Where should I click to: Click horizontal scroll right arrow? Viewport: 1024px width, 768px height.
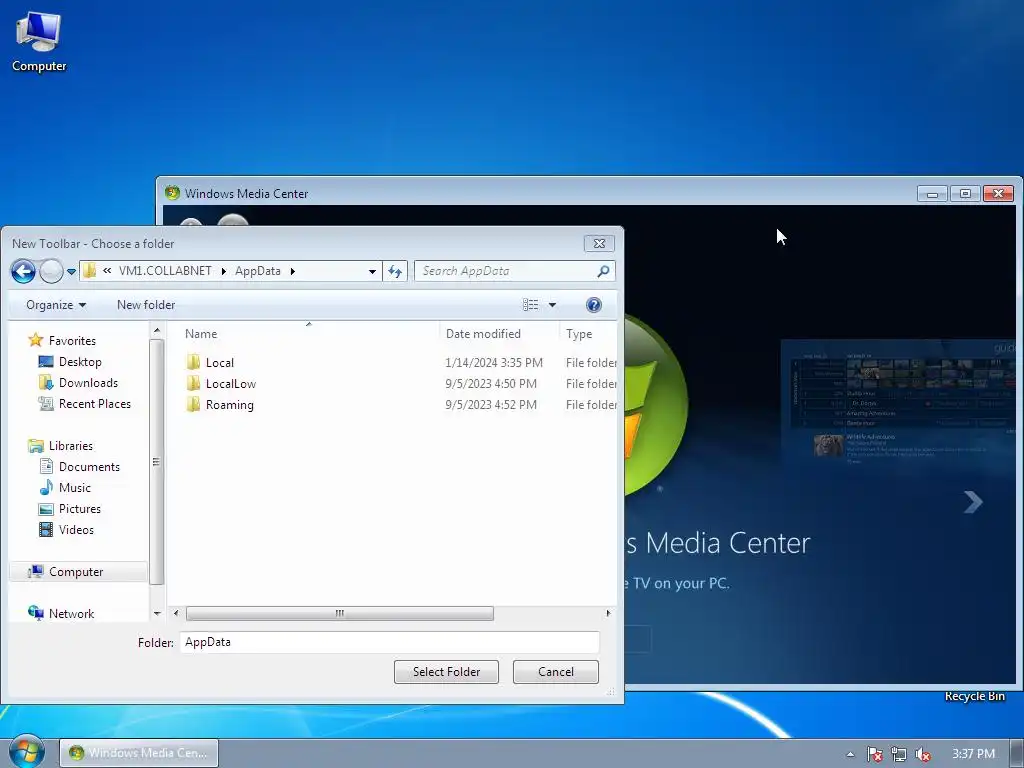pos(608,613)
